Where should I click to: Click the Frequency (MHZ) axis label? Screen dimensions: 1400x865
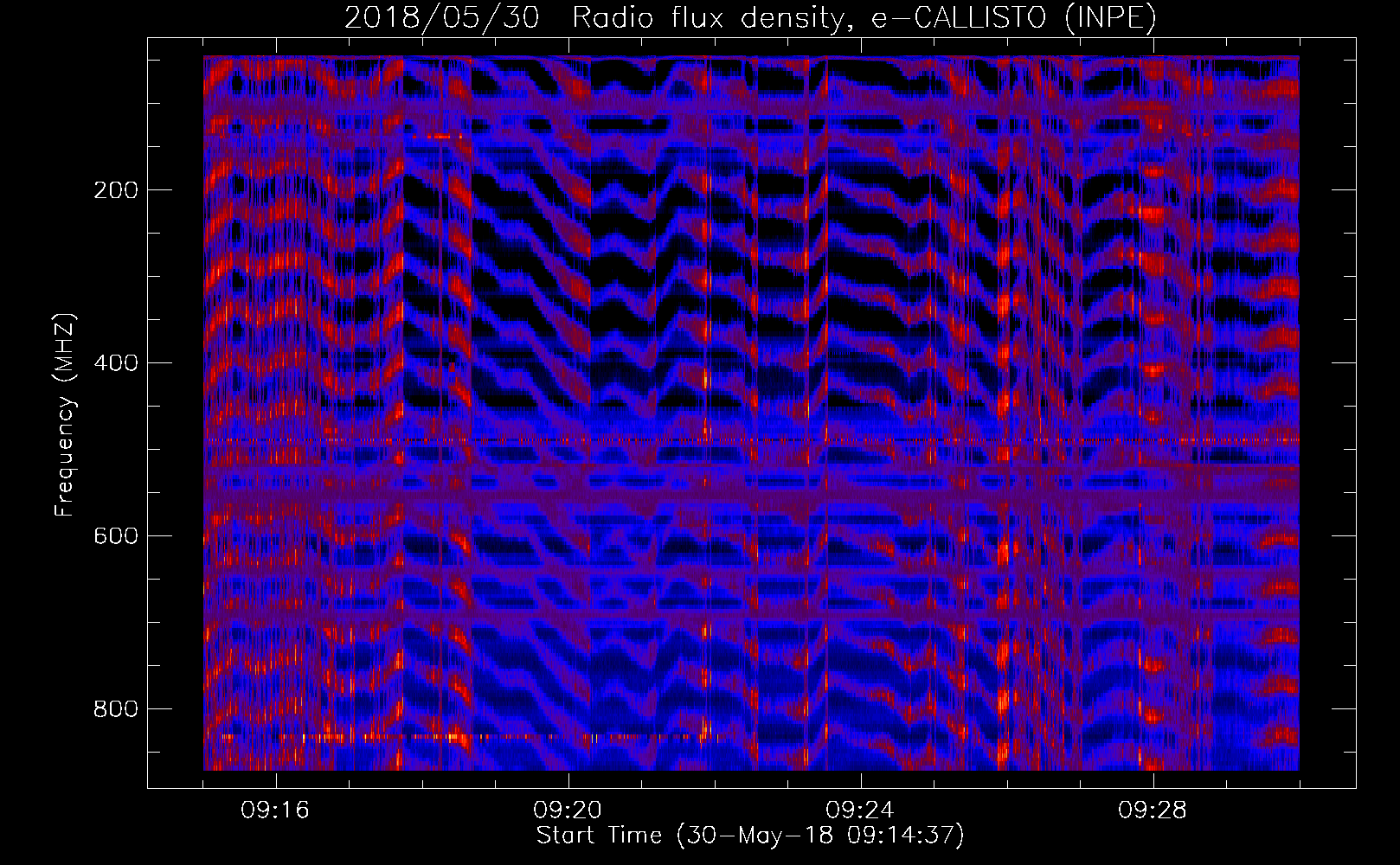pyautogui.click(x=65, y=414)
